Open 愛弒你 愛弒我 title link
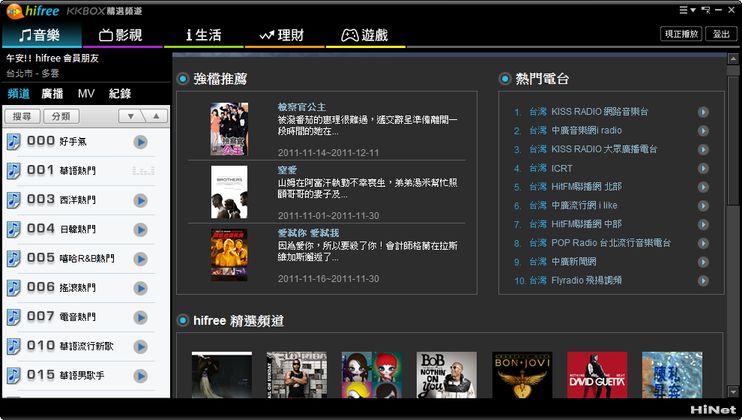 pyautogui.click(x=308, y=233)
